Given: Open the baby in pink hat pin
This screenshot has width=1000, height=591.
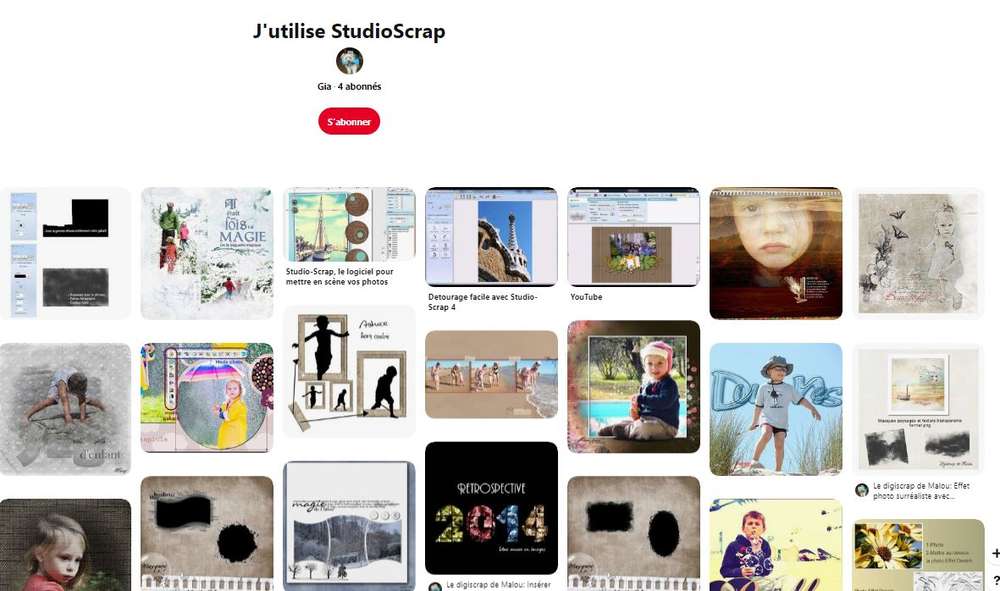Looking at the screenshot, I should click(x=633, y=386).
